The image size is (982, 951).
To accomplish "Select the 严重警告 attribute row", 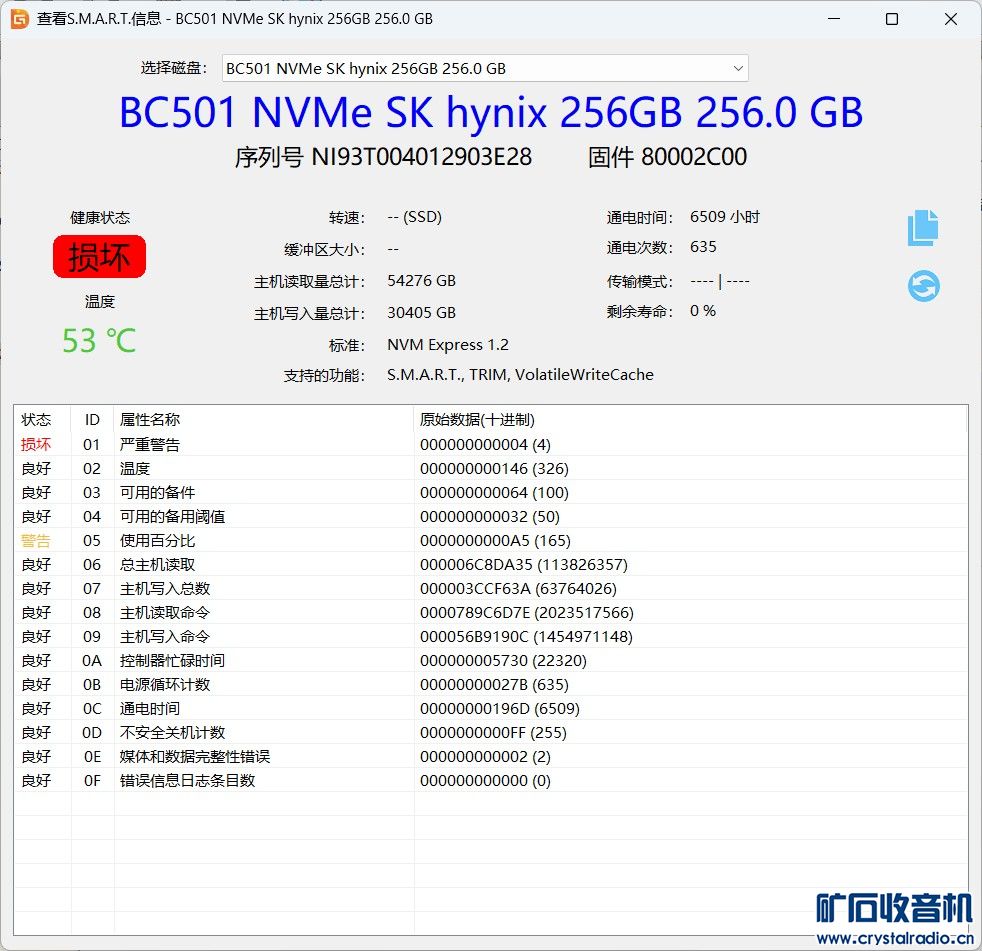I will click(x=490, y=445).
